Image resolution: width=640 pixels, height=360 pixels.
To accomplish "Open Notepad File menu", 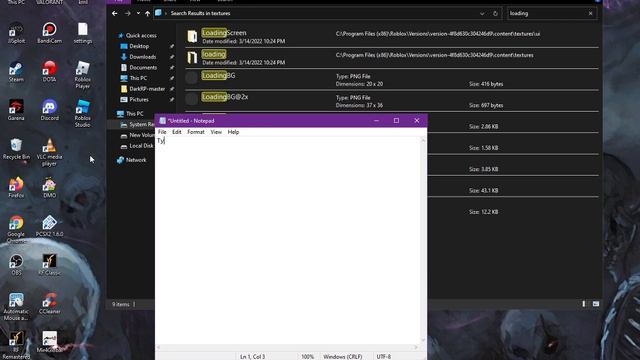I will coord(162,132).
